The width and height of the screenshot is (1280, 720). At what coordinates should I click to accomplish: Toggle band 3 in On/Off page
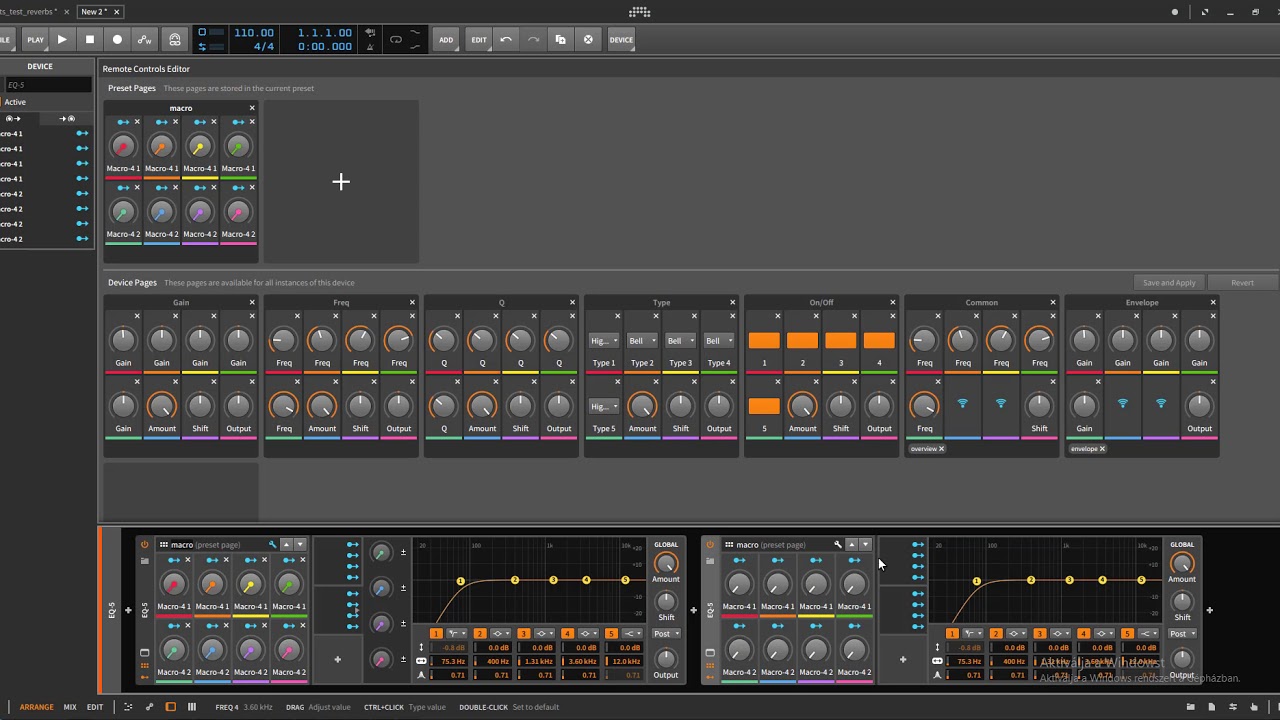coord(840,341)
